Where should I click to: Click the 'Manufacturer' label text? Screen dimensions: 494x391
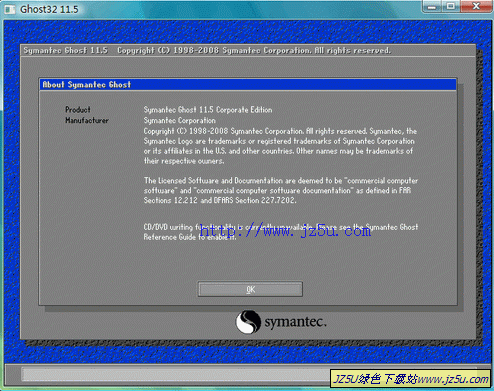[x=87, y=120]
